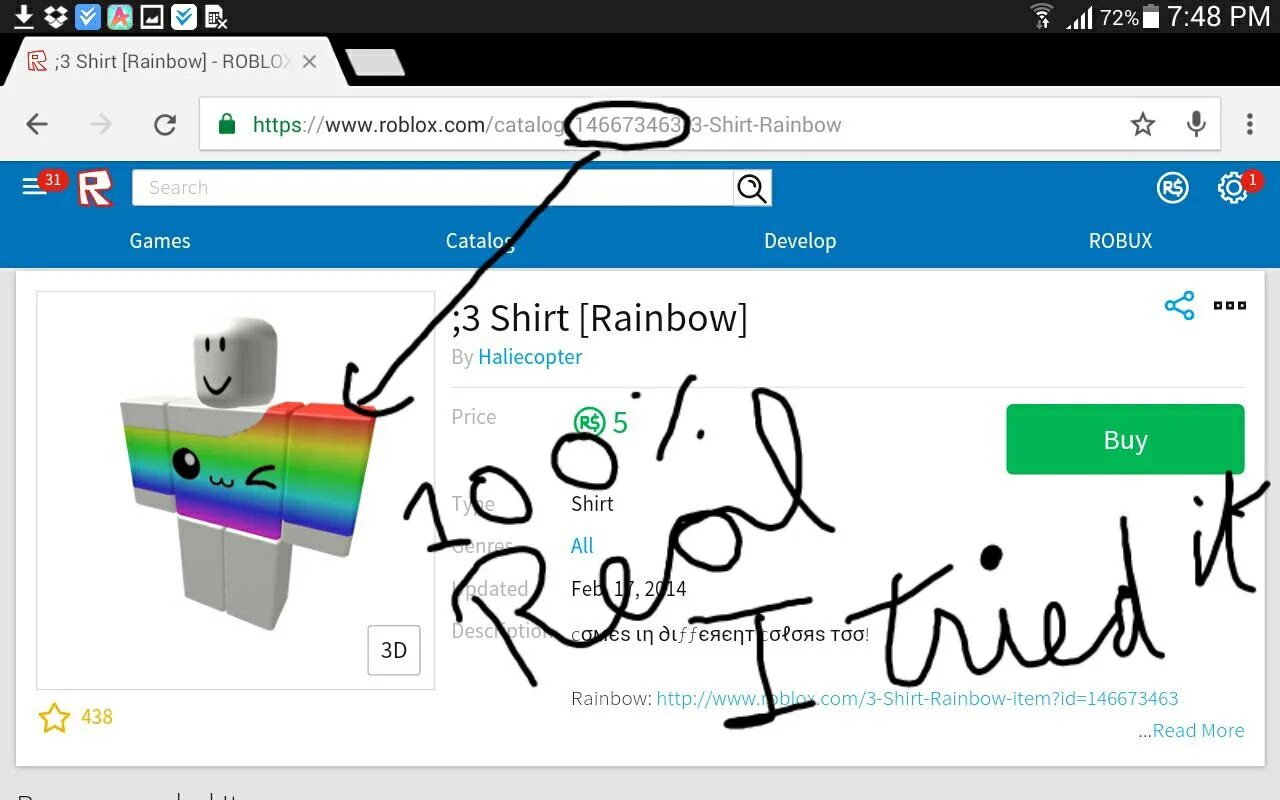
Task: Tap the 7:48 PM clock
Action: pyautogui.click(x=1218, y=17)
